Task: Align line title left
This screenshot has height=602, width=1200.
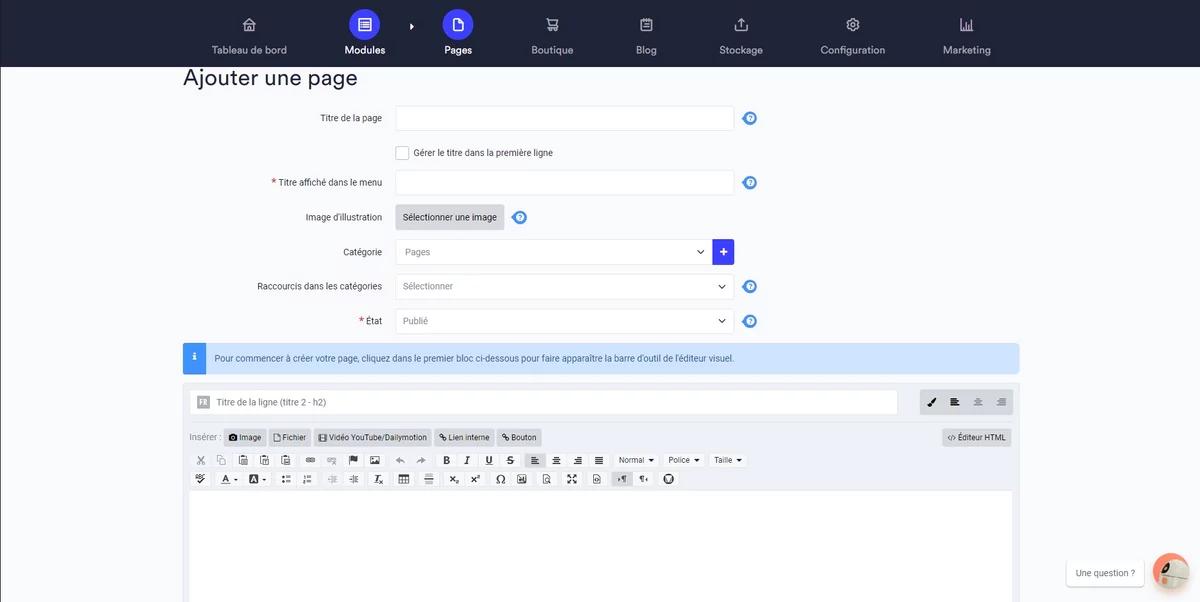Action: click(x=955, y=402)
